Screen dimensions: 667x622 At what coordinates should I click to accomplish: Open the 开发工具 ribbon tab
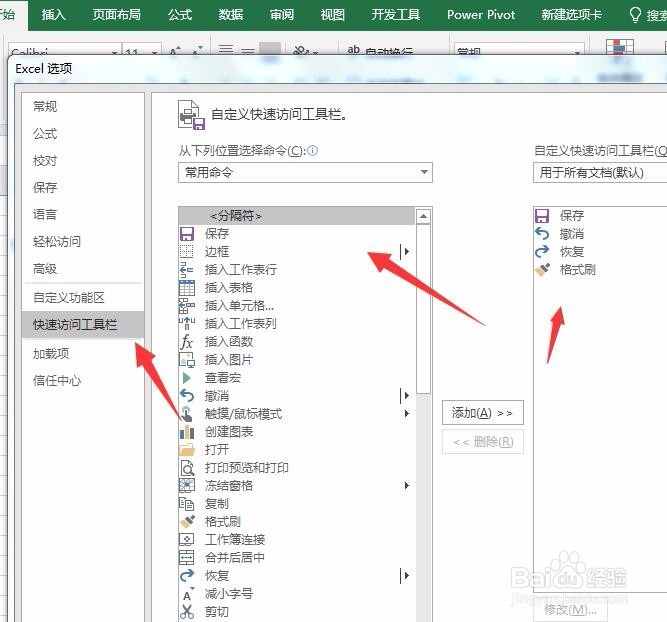click(x=396, y=15)
